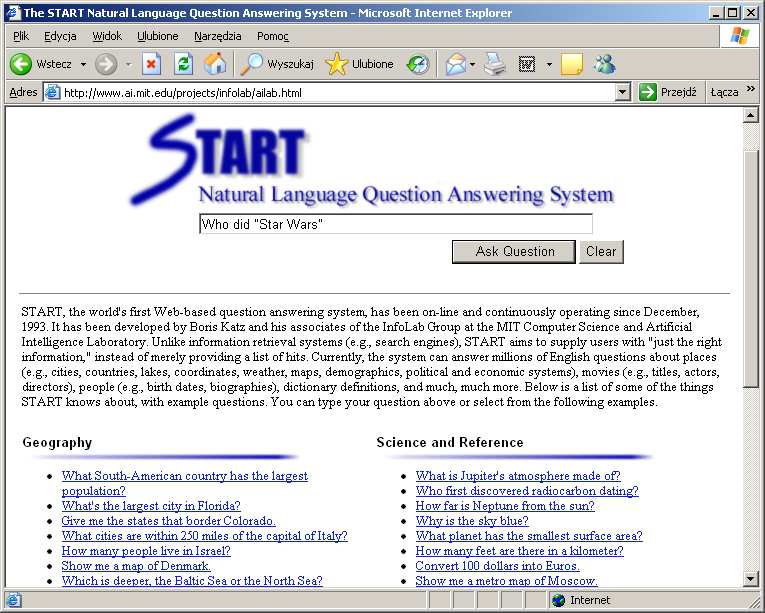
Task: Open the History clock icon
Action: pyautogui.click(x=418, y=64)
